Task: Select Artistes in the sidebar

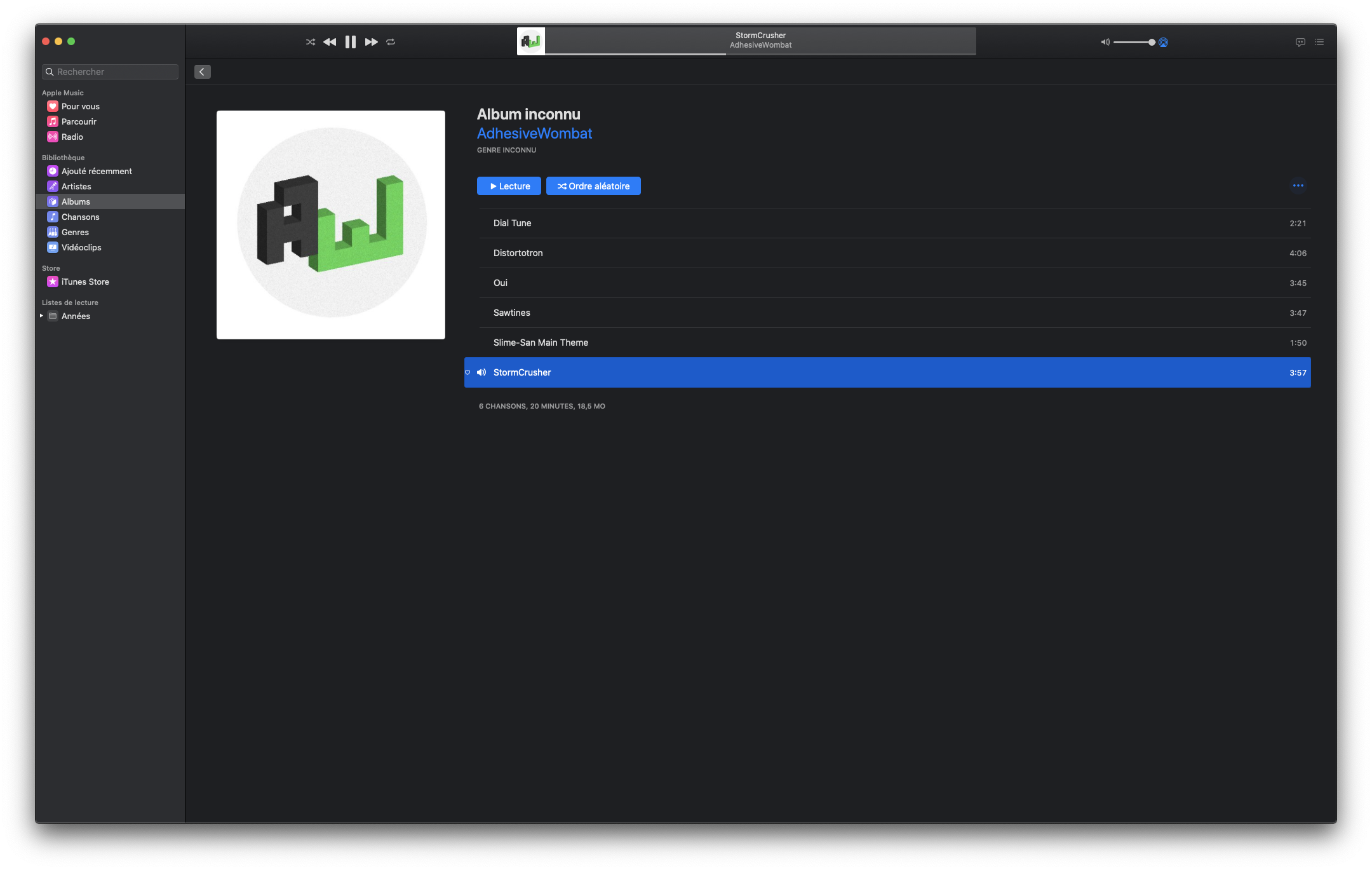Action: 76,186
